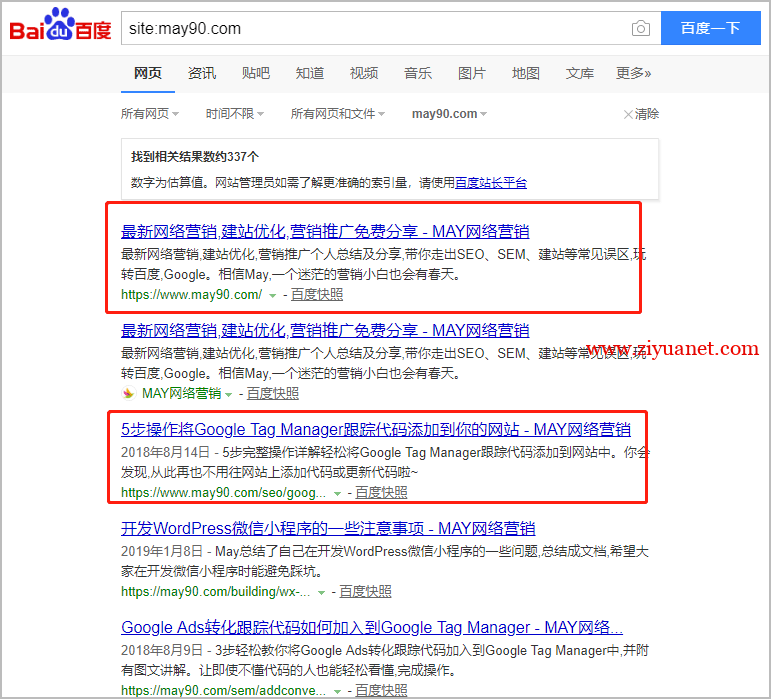The image size is (771, 699).
Task: Click the 清除 filter clear icon
Action: coord(628,115)
